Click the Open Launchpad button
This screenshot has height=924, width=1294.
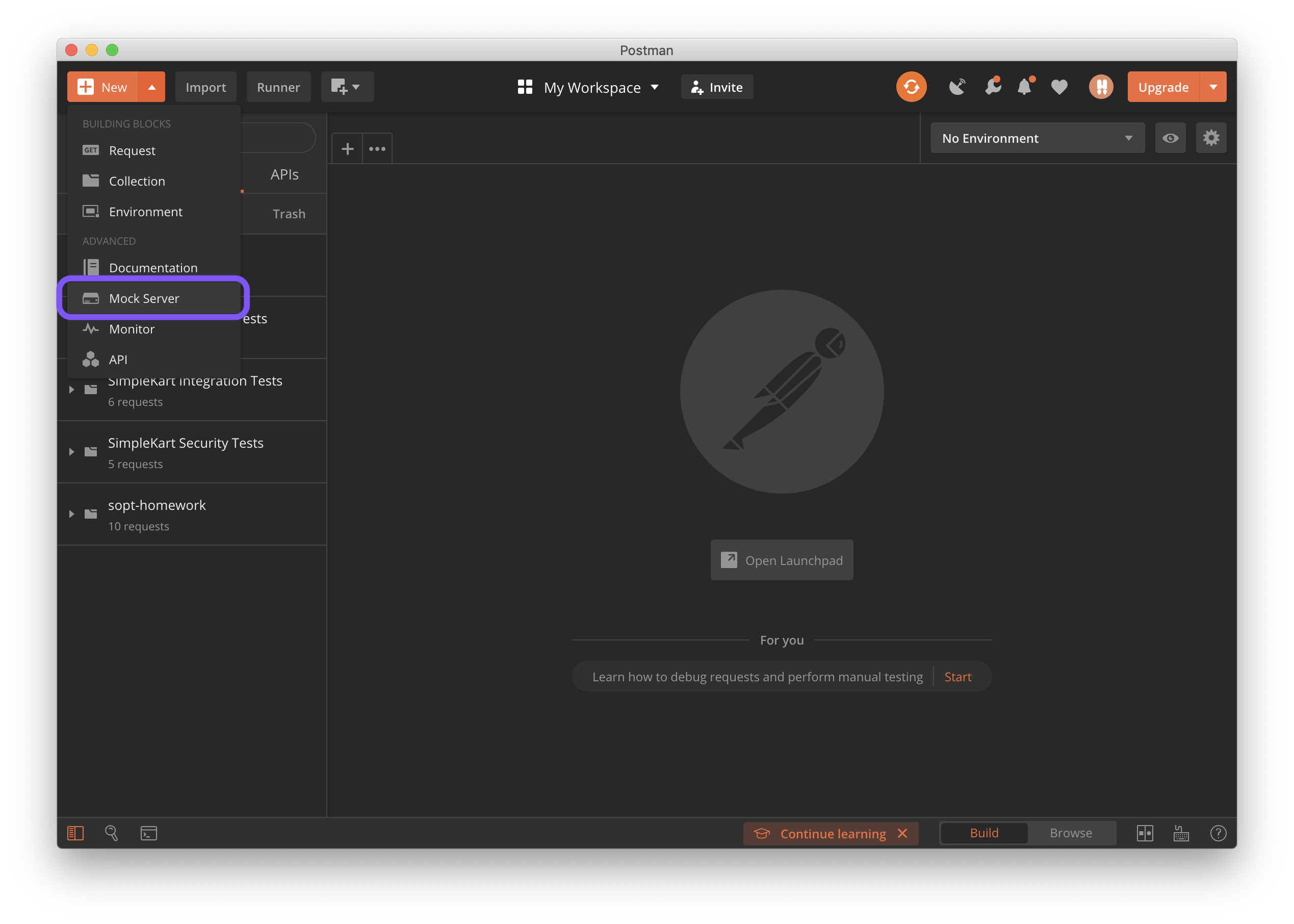pyautogui.click(x=781, y=560)
